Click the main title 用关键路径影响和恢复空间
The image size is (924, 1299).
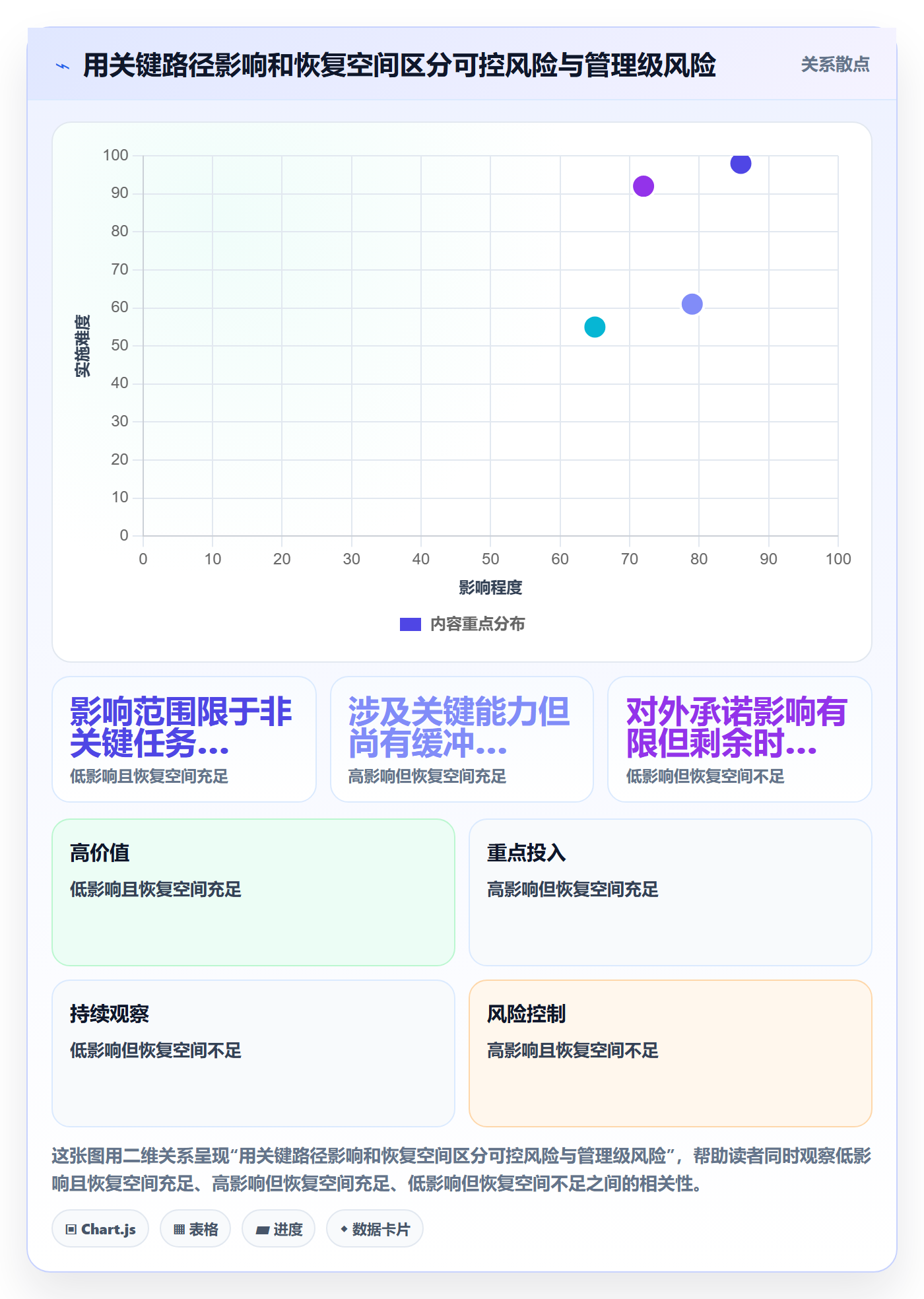pyautogui.click(x=399, y=65)
